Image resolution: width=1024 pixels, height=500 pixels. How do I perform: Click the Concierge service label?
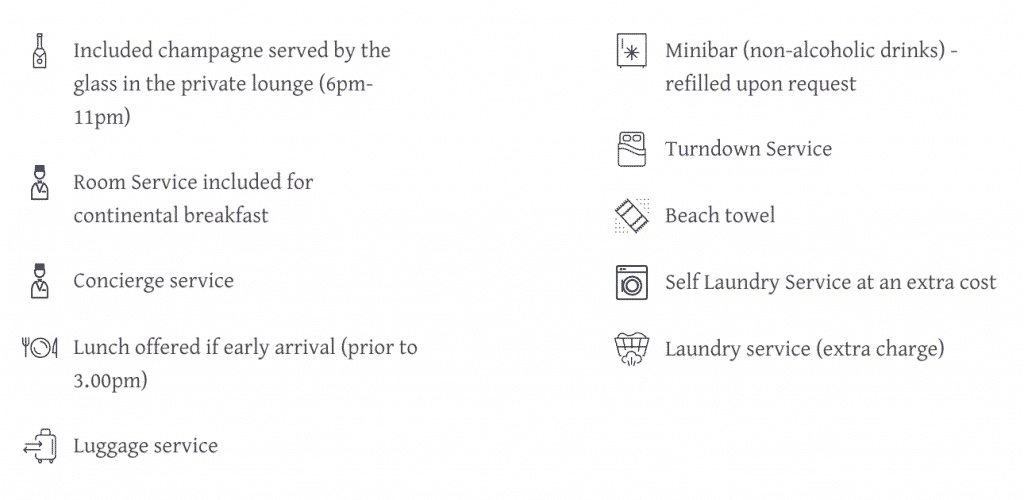tap(153, 281)
